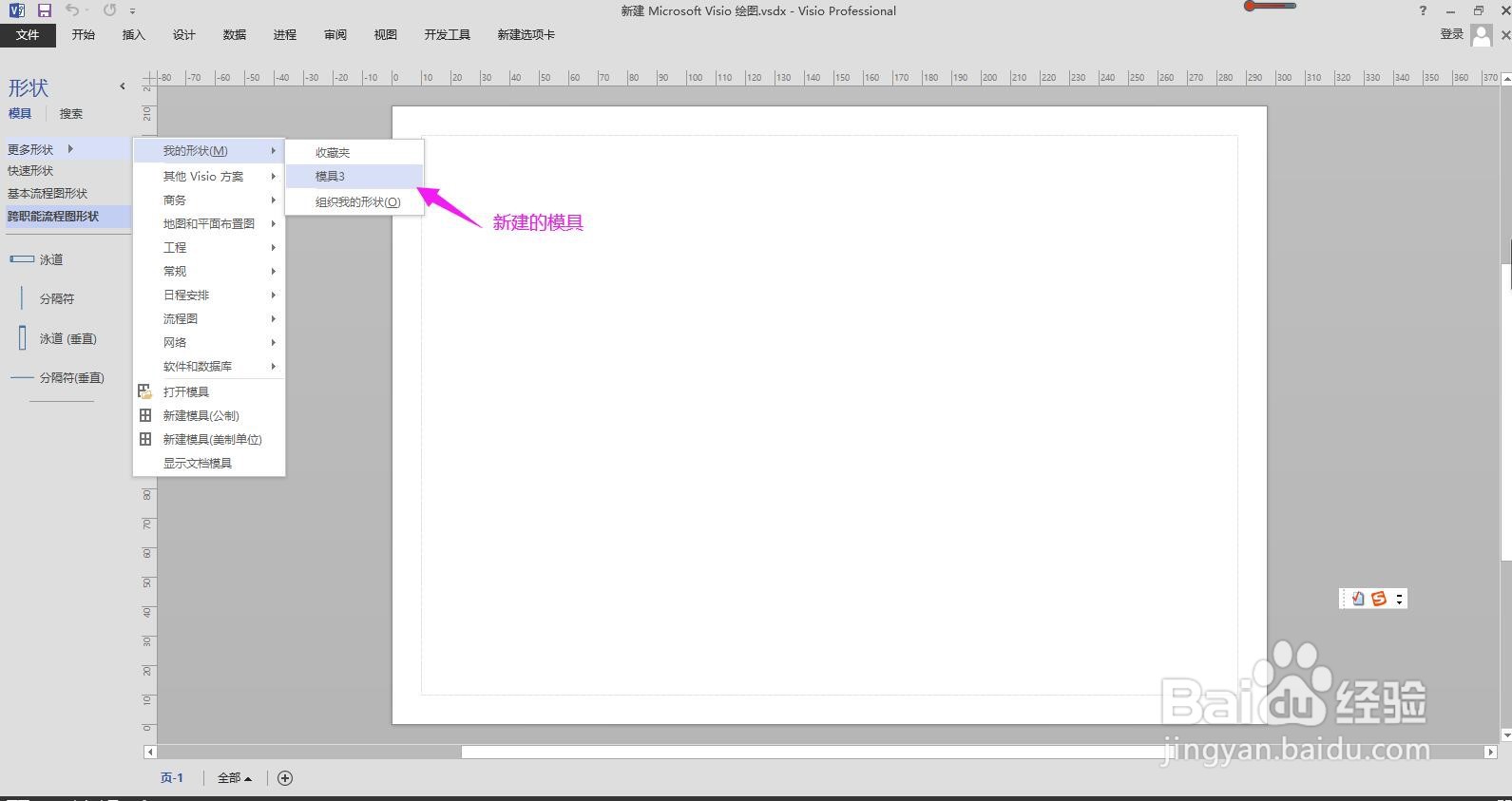Viewport: 1512px width, 801px height.
Task: Expand 其他 Visio 方案 submenu
Action: coord(209,176)
